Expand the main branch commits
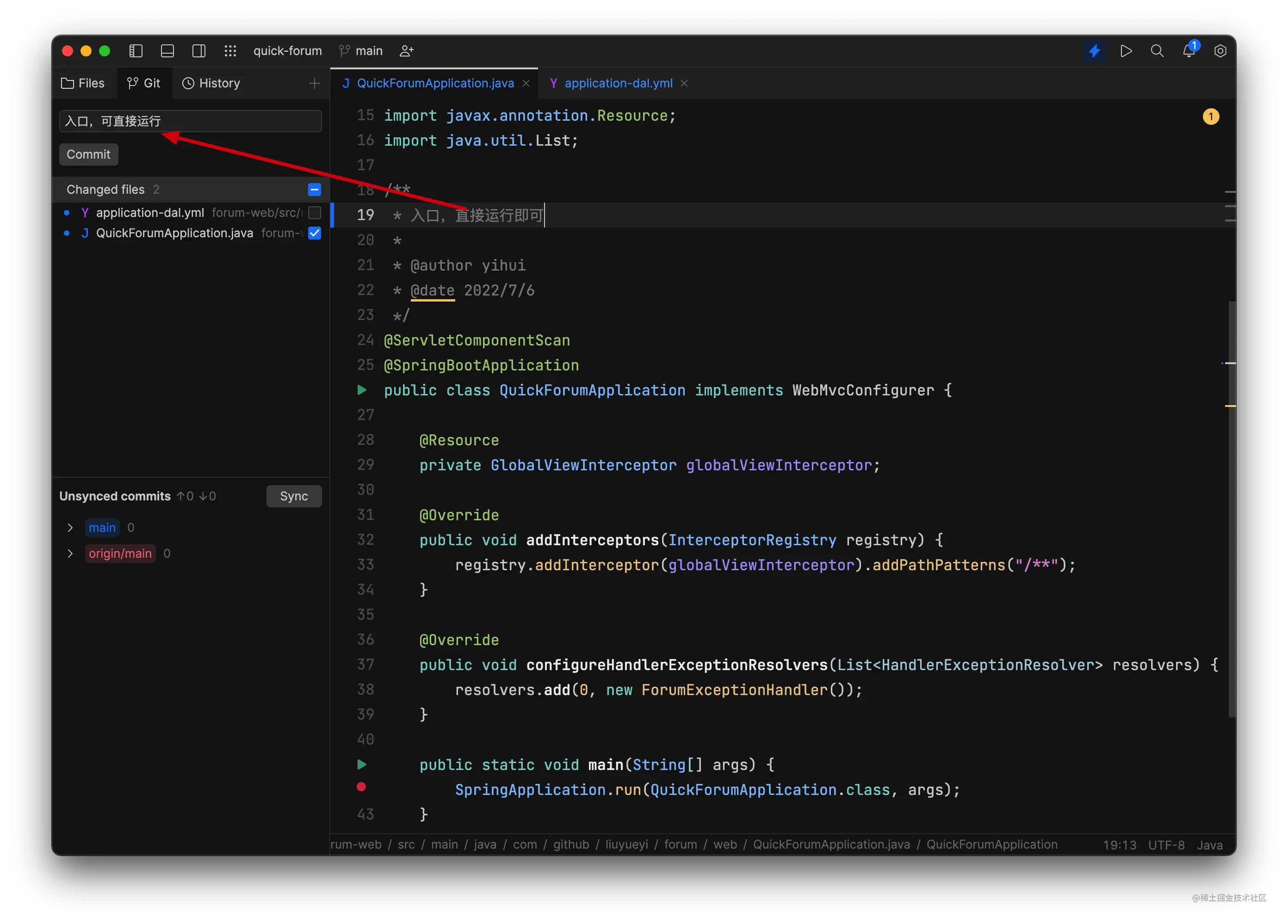The image size is (1288, 924). 70,528
